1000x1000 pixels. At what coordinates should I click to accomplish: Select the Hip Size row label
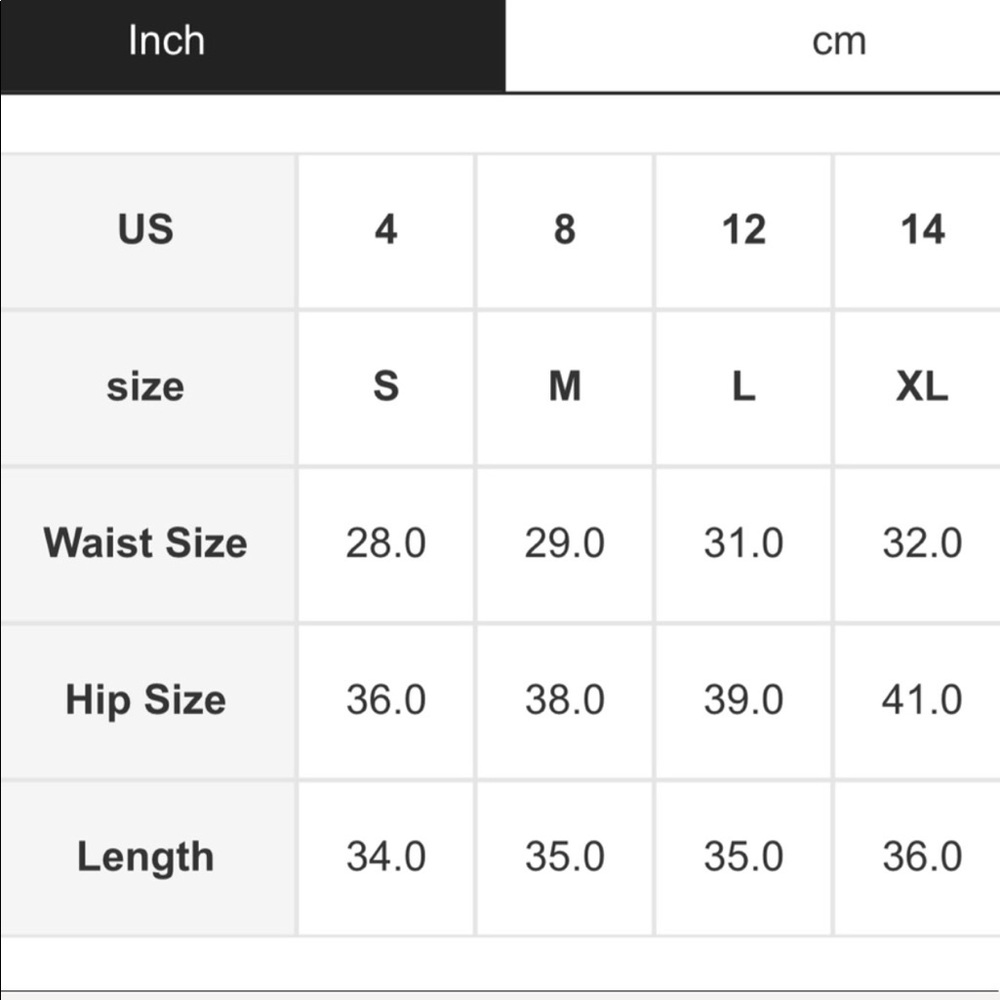coord(146,700)
